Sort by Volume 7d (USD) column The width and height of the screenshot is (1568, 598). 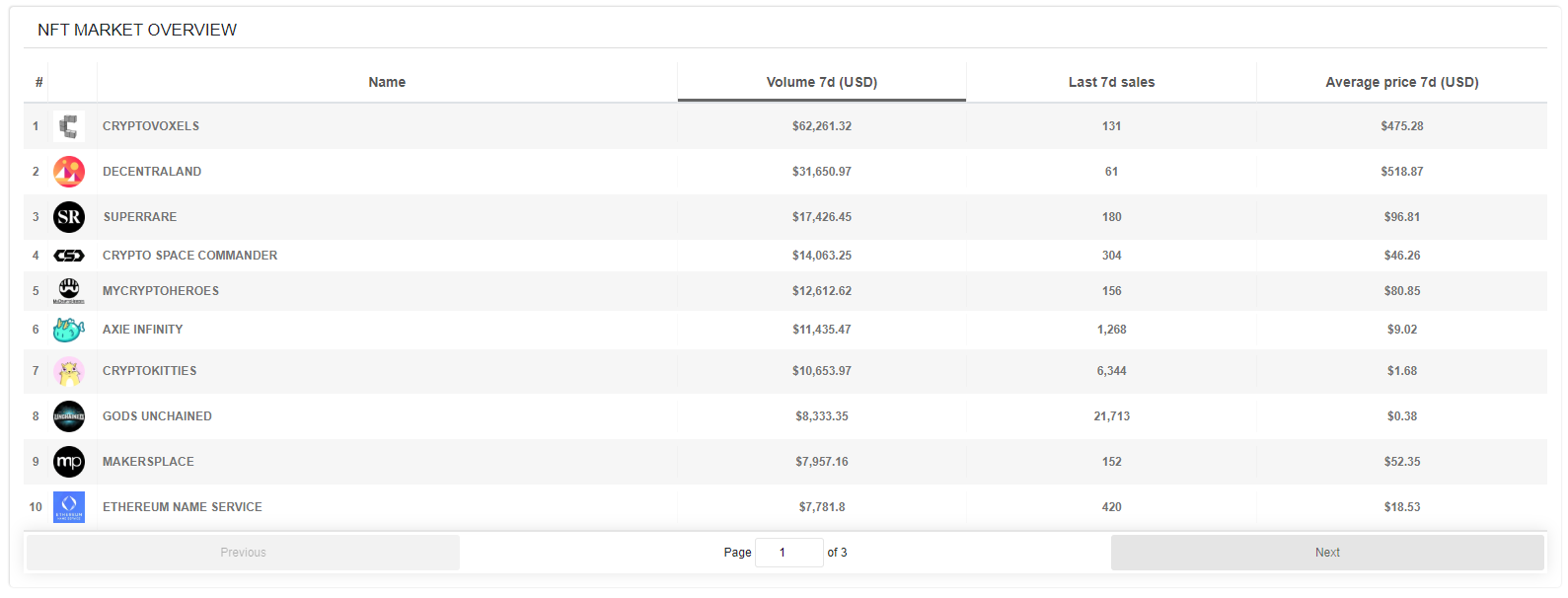click(822, 82)
